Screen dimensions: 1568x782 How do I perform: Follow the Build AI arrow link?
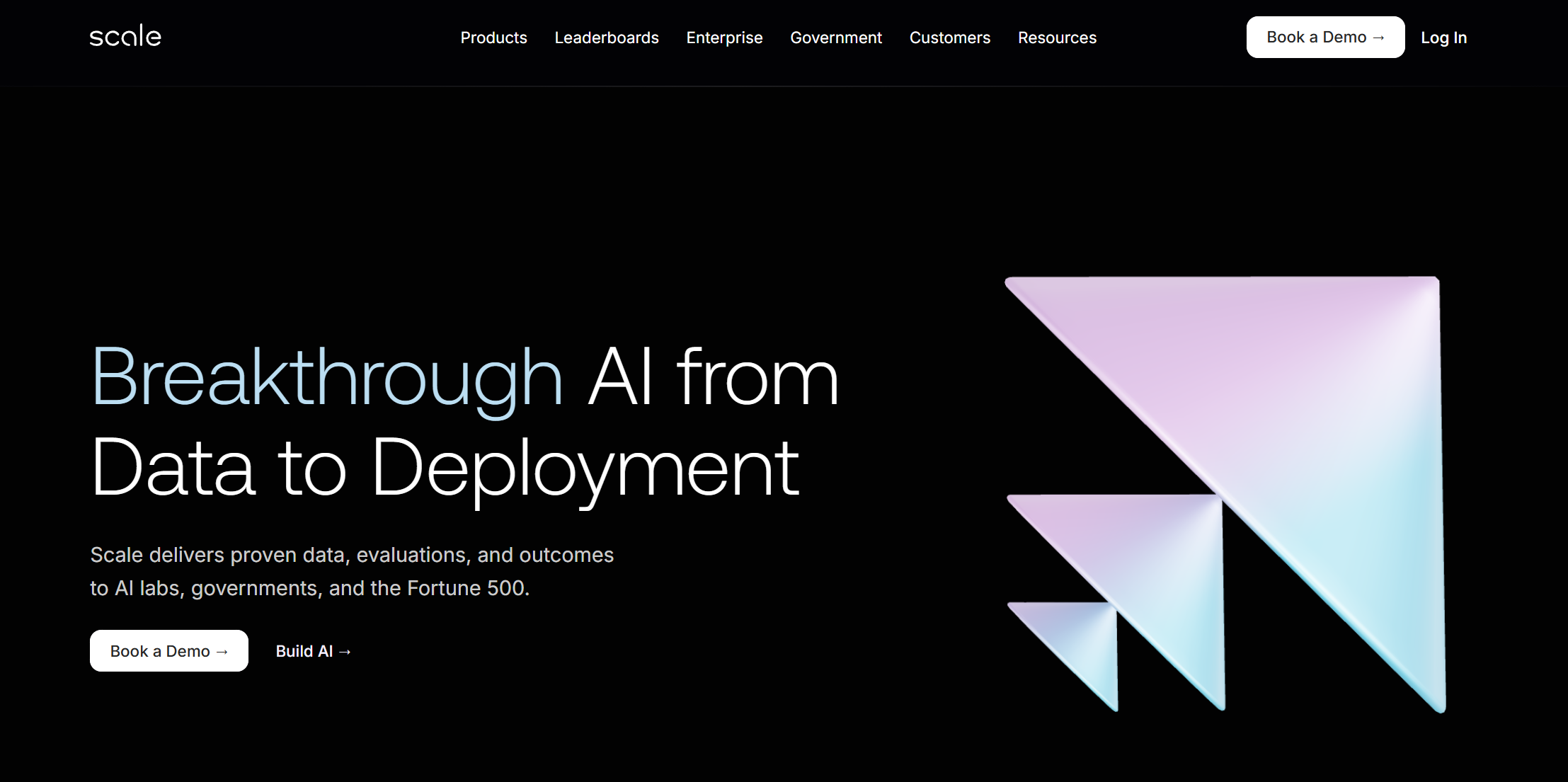point(314,651)
